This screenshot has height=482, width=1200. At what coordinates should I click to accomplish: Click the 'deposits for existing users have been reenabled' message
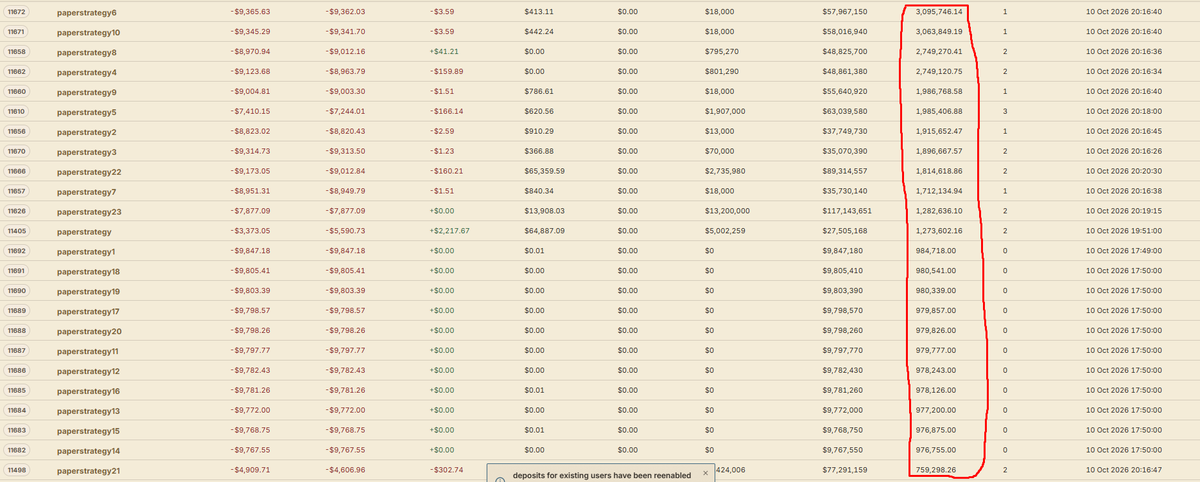click(602, 474)
